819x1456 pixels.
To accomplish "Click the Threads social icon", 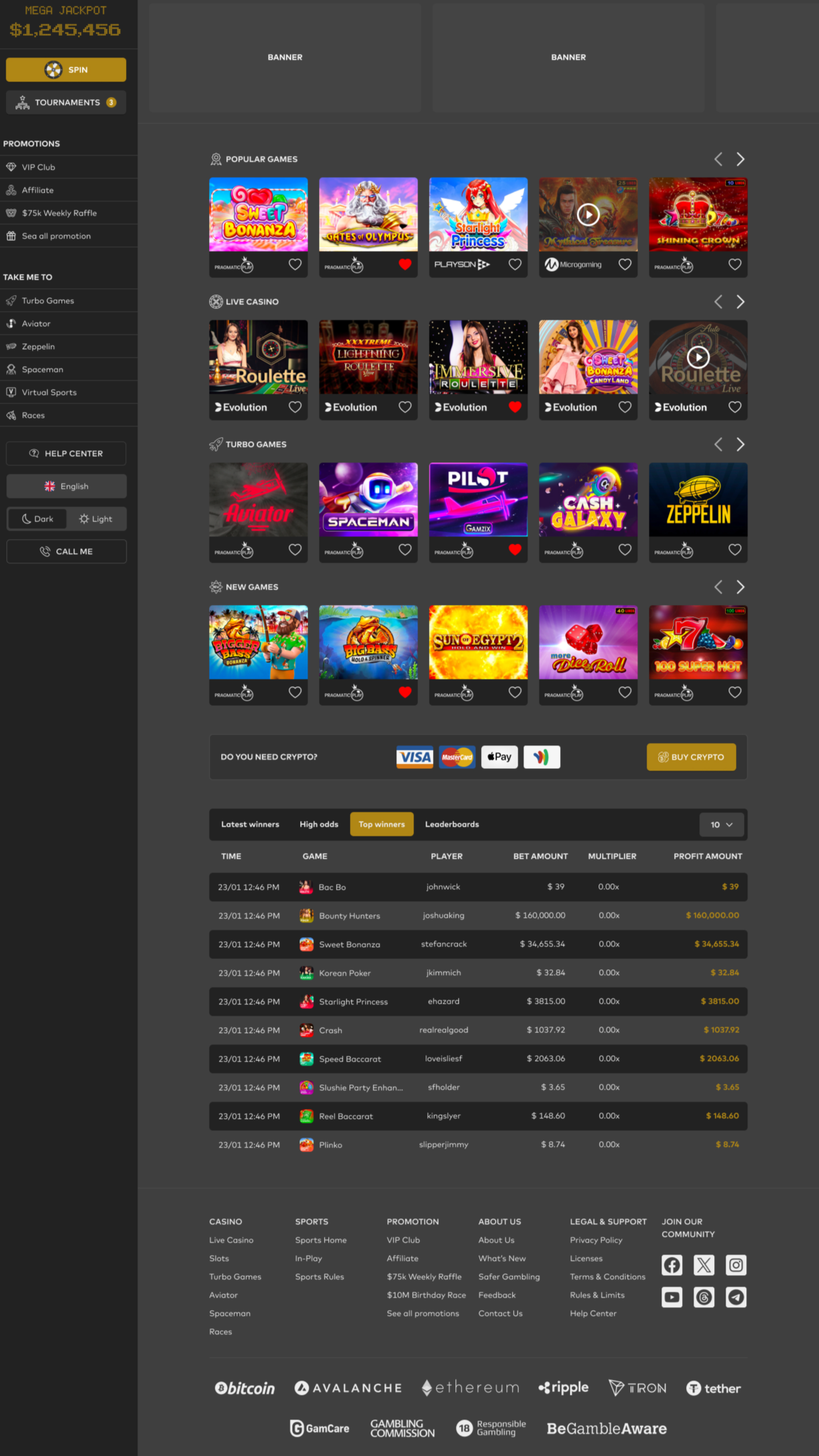I will pyautogui.click(x=704, y=1297).
